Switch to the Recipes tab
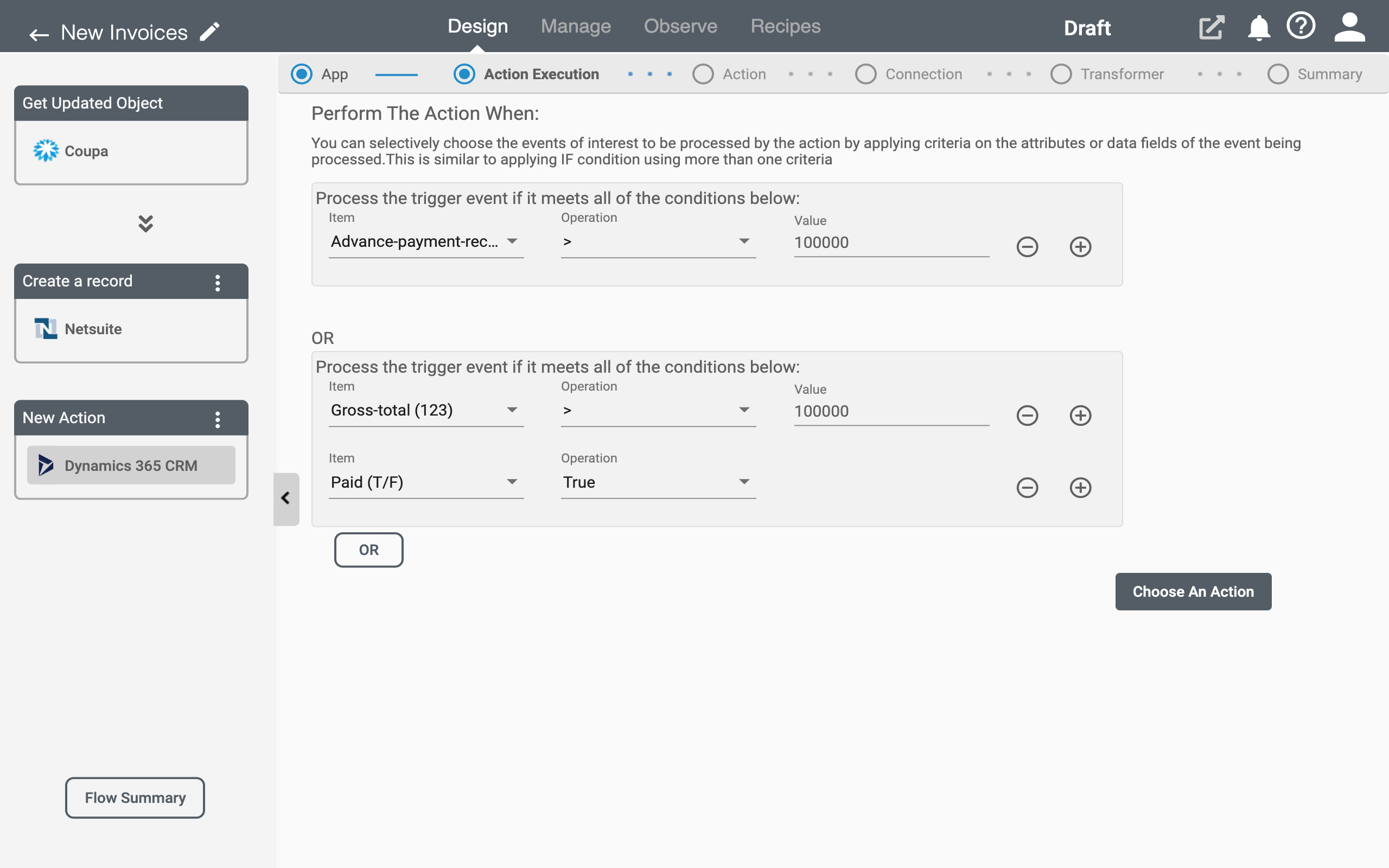Image resolution: width=1389 pixels, height=868 pixels. (x=785, y=27)
